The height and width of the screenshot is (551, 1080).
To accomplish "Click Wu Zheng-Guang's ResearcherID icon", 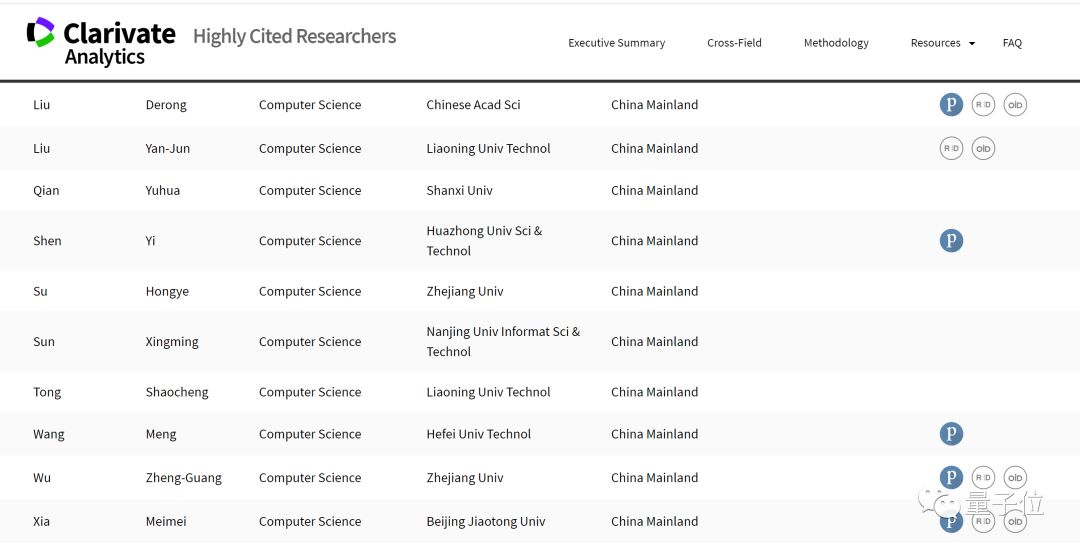I will point(983,478).
